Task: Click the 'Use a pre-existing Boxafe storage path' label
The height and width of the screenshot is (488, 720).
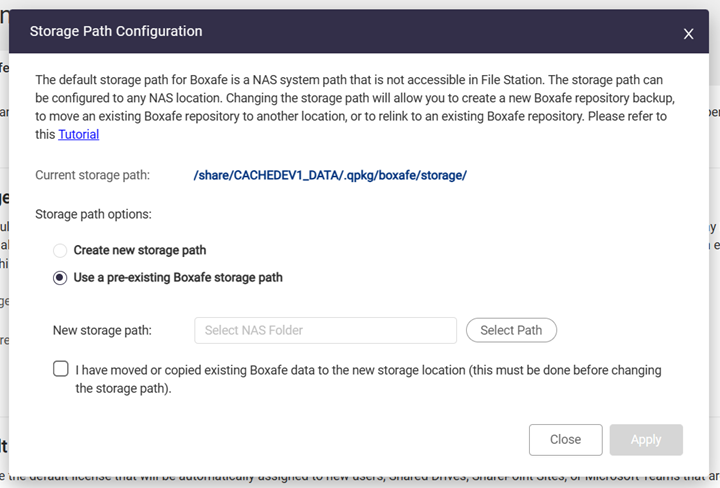Action: tap(178, 278)
